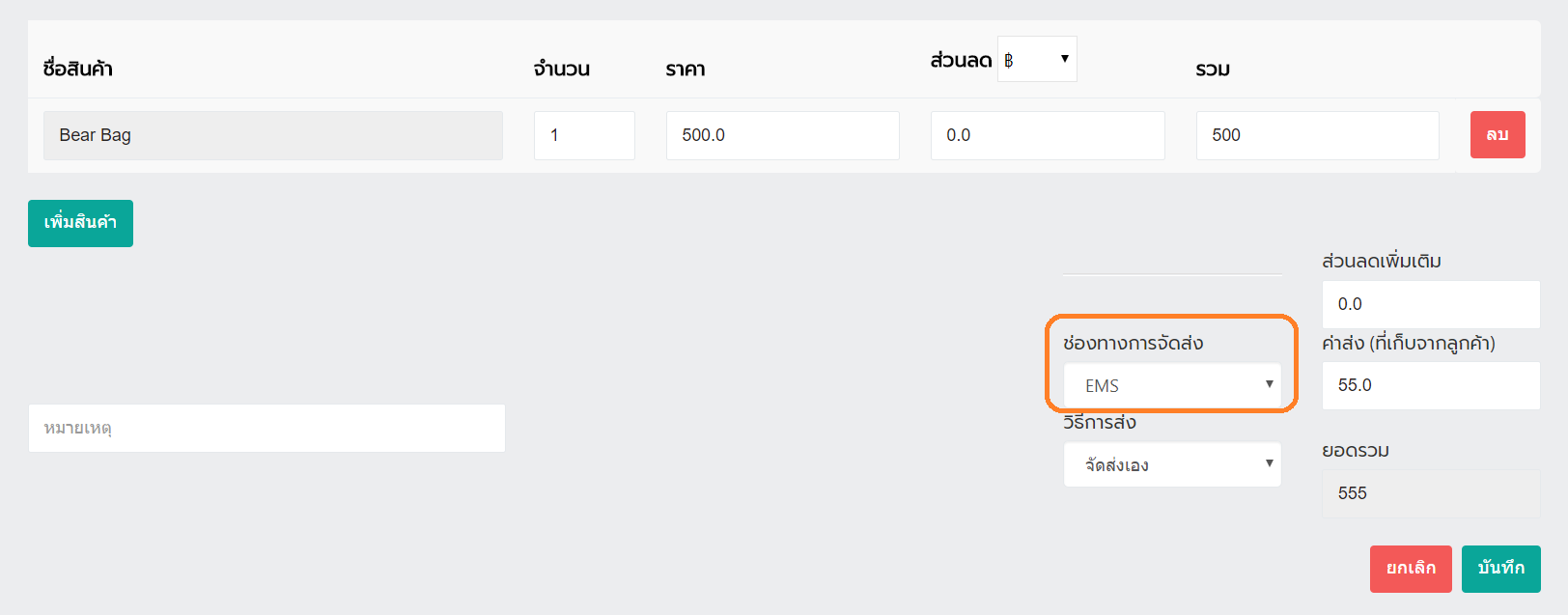Image resolution: width=1568 pixels, height=615 pixels.
Task: Expand the EMS shipping channel dropdown
Action: click(x=1172, y=385)
